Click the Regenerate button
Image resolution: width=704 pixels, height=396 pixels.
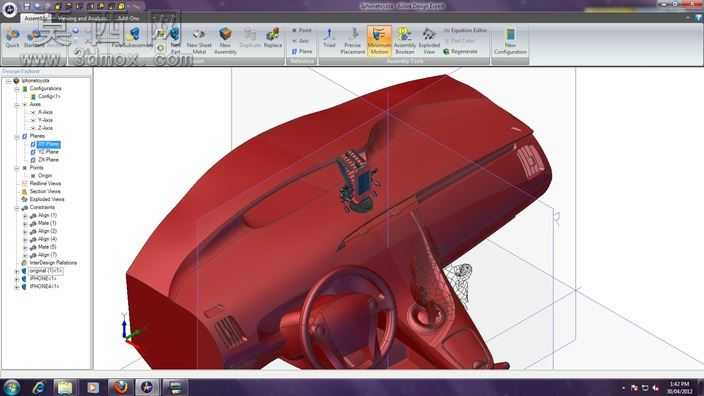pyautogui.click(x=461, y=52)
